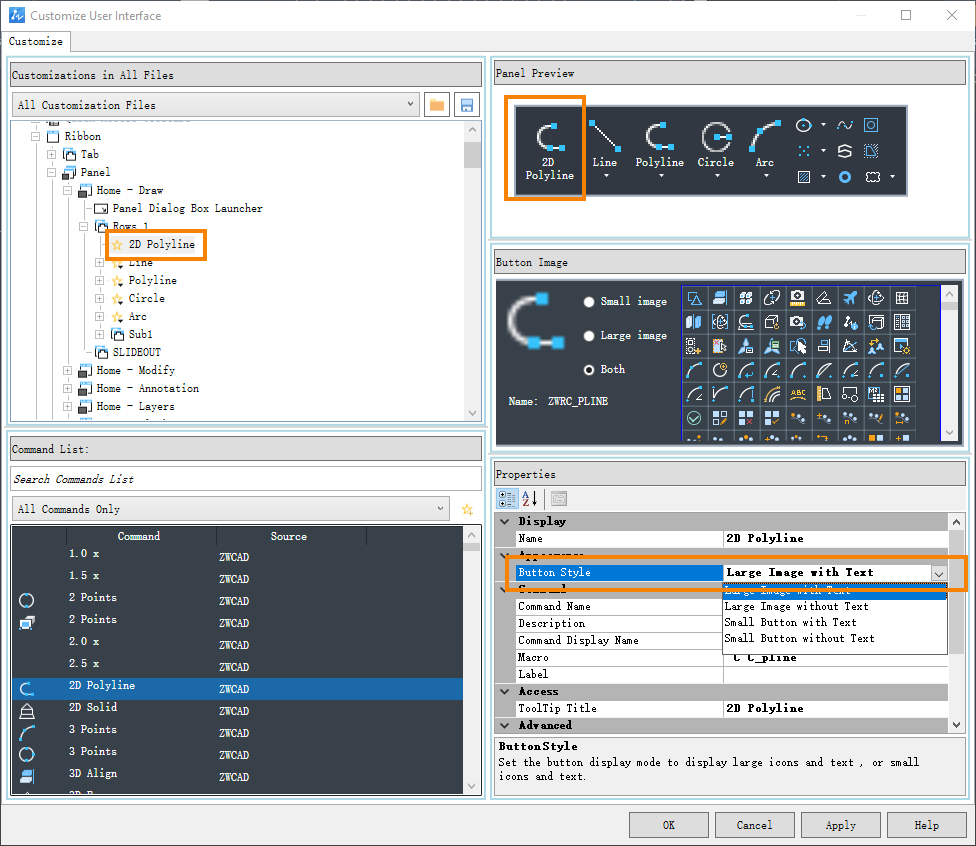Click the 2D Solid command icon
976x846 pixels.
(27, 711)
